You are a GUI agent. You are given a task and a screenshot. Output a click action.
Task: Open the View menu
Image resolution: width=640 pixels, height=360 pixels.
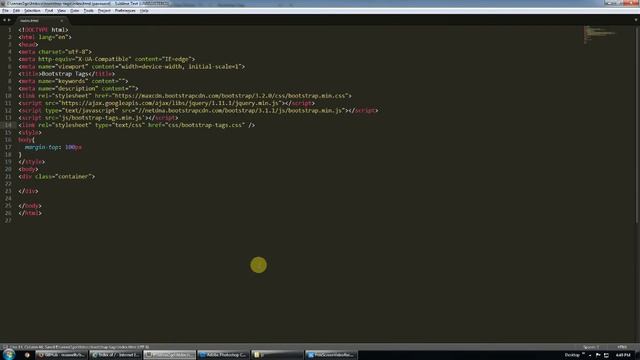pyautogui.click(x=61, y=11)
